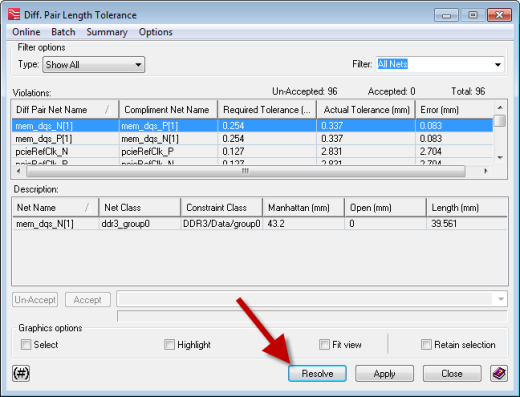Sort Description by Length (mm) column
This screenshot has height=397, width=520.
[467, 208]
